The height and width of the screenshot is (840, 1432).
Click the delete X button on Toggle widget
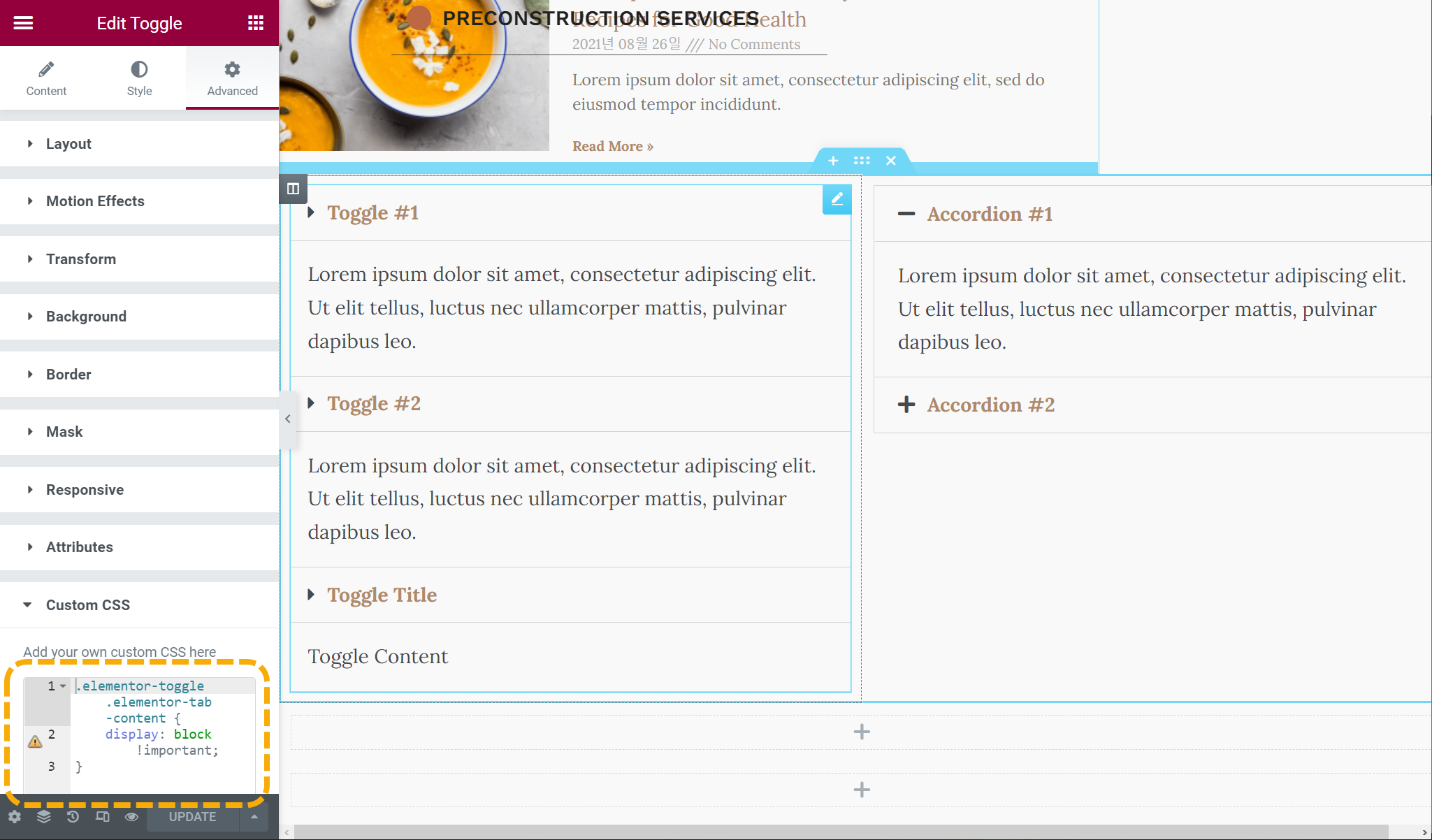pyautogui.click(x=890, y=160)
